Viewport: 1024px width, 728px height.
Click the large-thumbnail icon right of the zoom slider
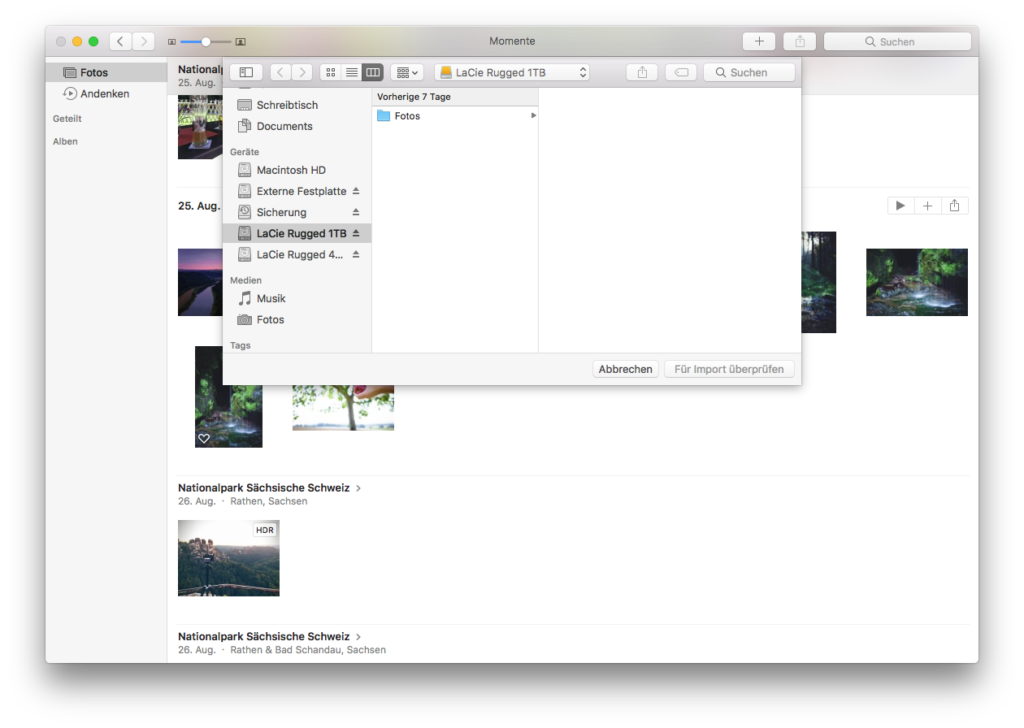[240, 42]
